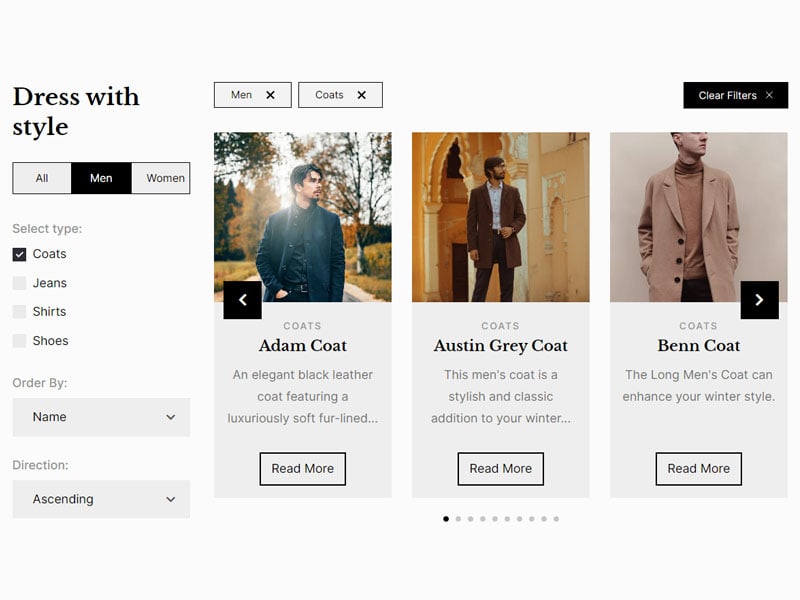Remove the Coats filter tag X icon
800x600 pixels.
(x=361, y=95)
